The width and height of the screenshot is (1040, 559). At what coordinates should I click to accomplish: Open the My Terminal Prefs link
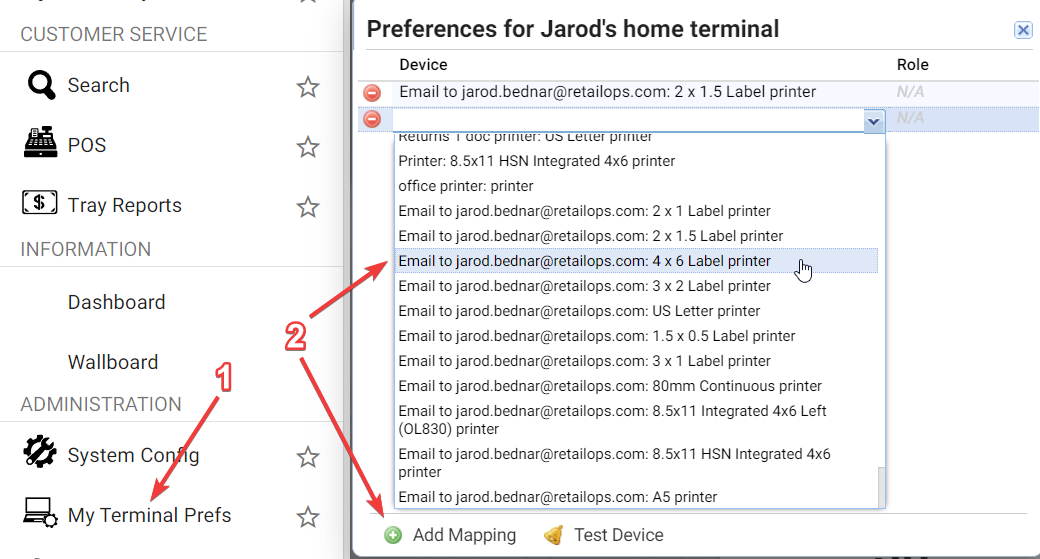click(x=149, y=516)
